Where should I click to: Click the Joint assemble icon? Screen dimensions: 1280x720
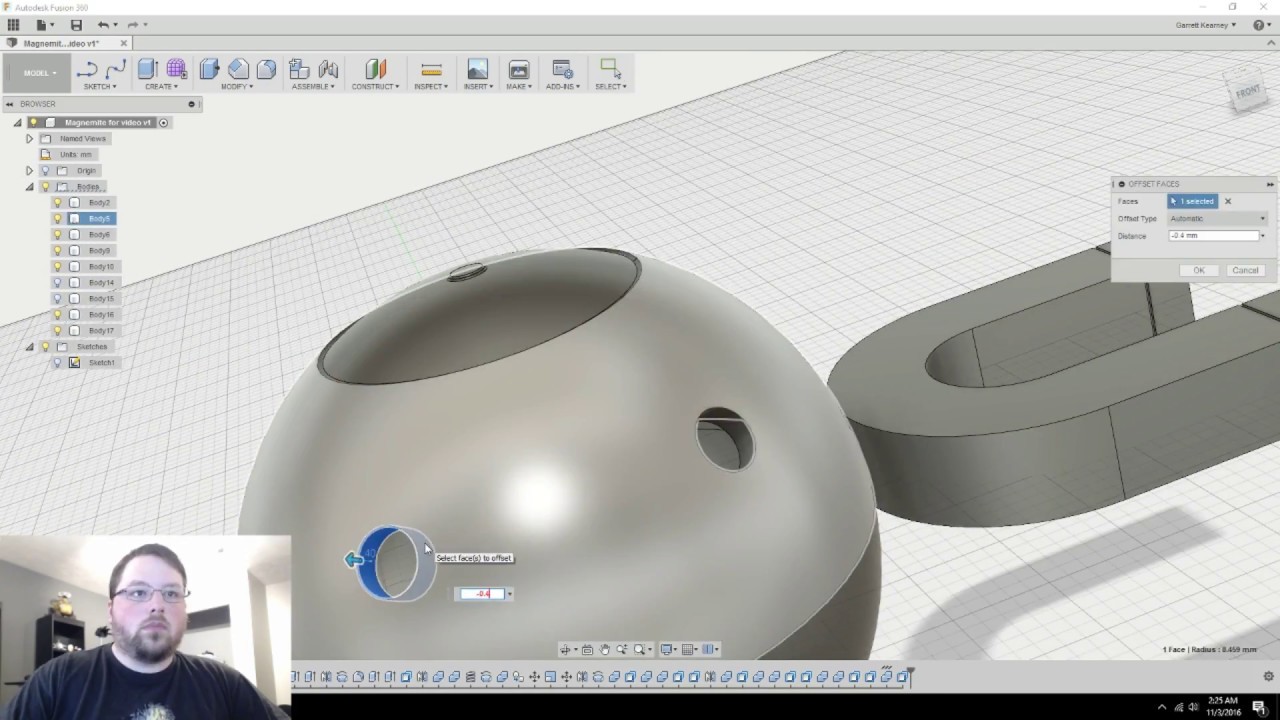[x=328, y=69]
